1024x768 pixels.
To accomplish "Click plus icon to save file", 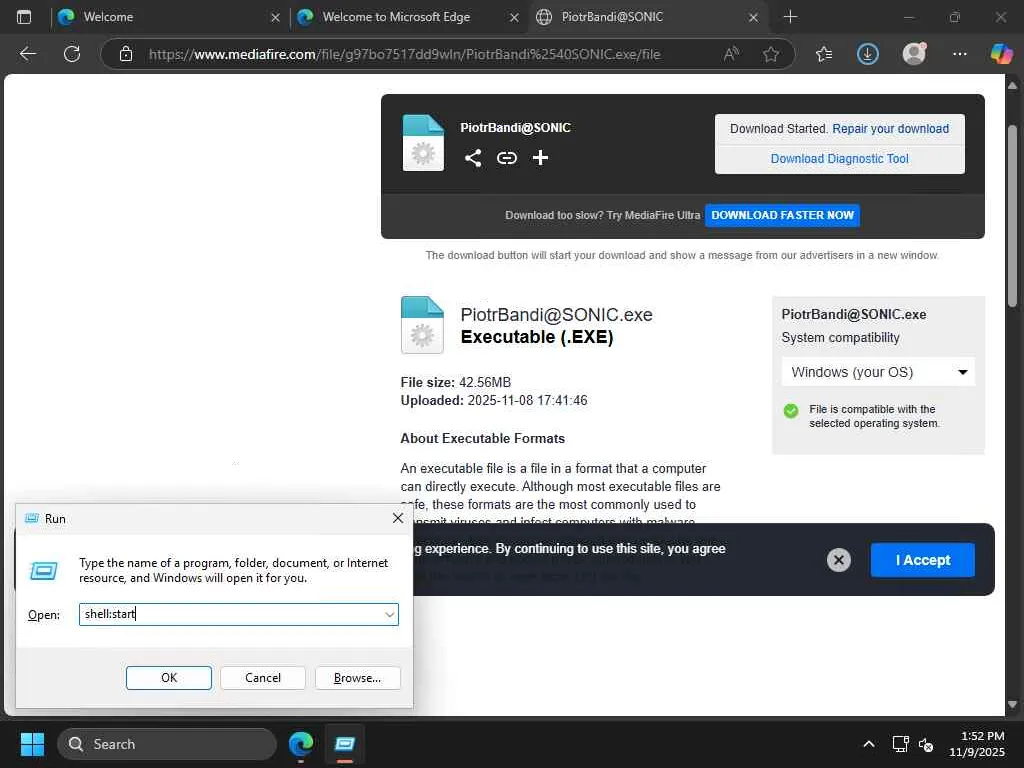I will (540, 157).
